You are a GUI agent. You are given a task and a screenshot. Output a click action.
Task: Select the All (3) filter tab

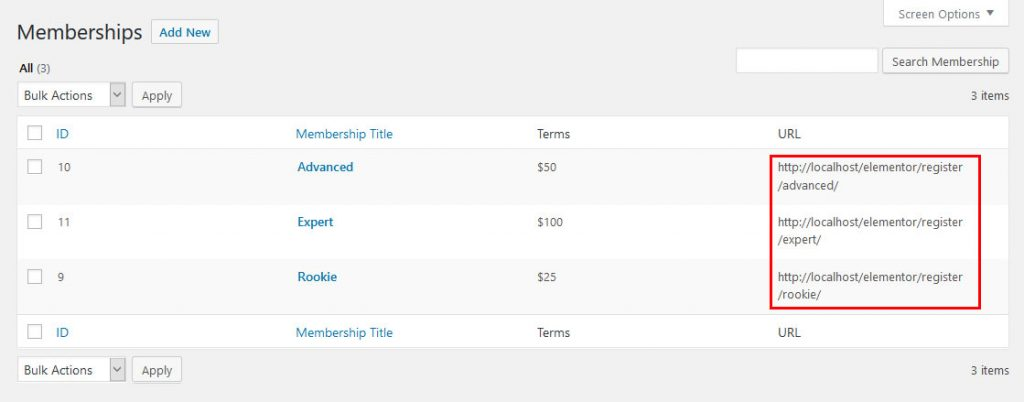click(27, 68)
